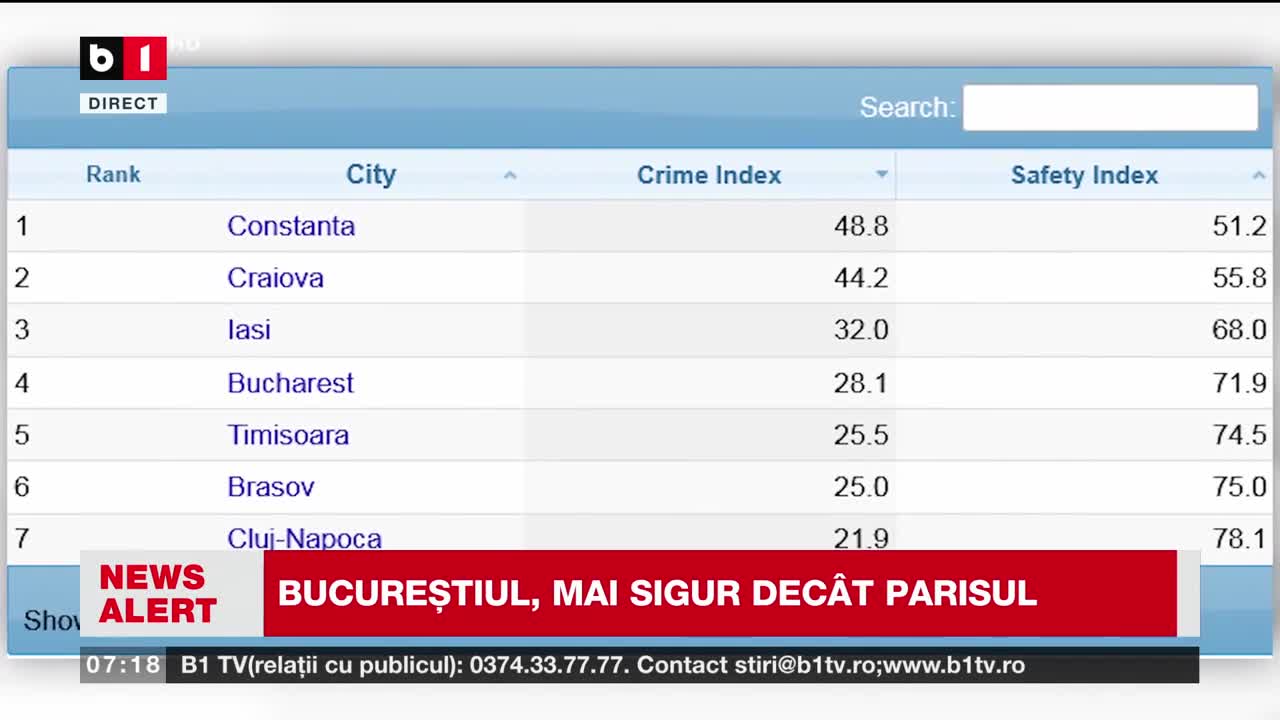This screenshot has width=1280, height=720.
Task: Click the B1 channel logo
Action: coord(123,59)
